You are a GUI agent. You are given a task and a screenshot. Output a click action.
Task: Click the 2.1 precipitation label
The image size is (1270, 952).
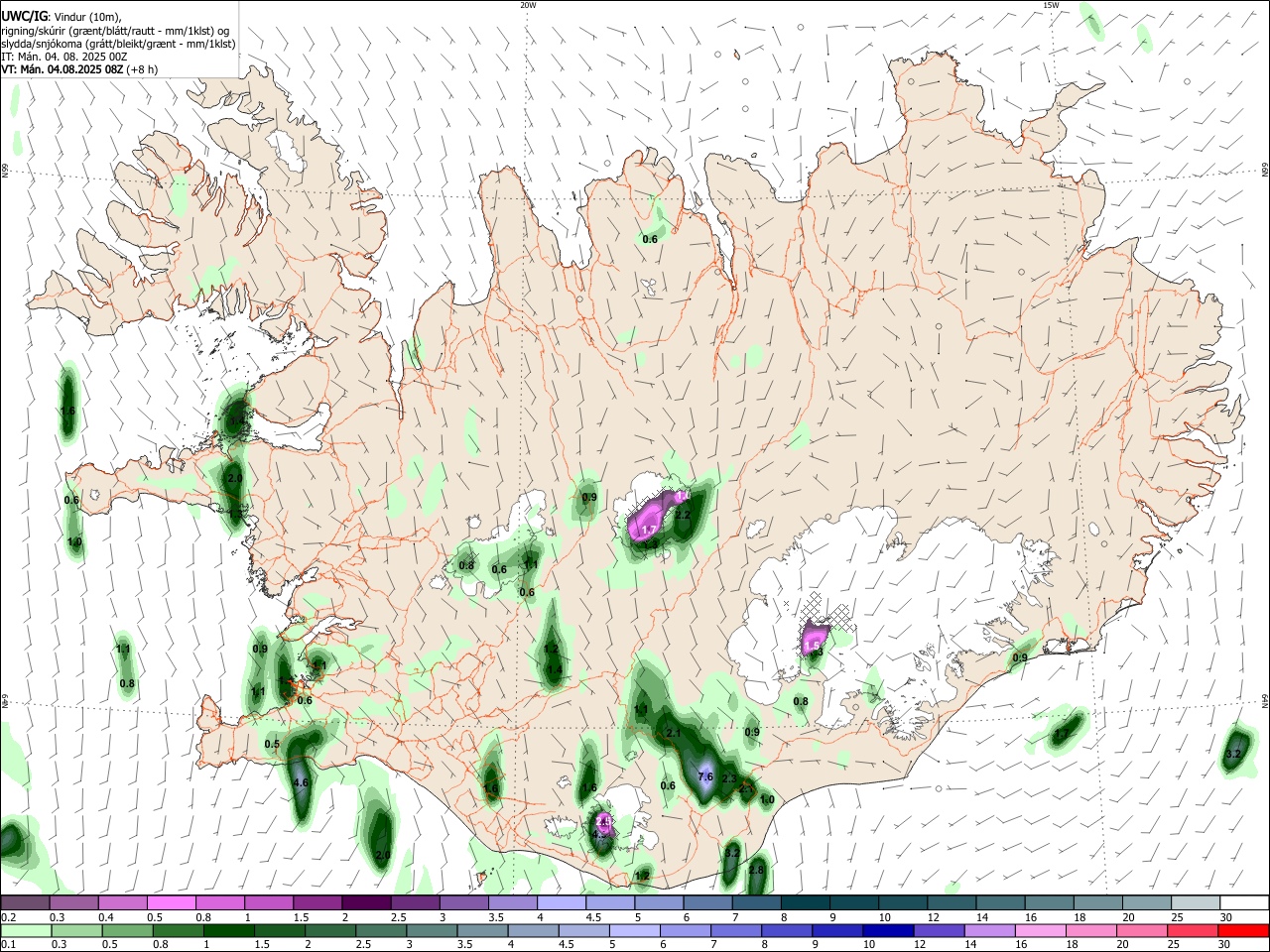tap(673, 733)
